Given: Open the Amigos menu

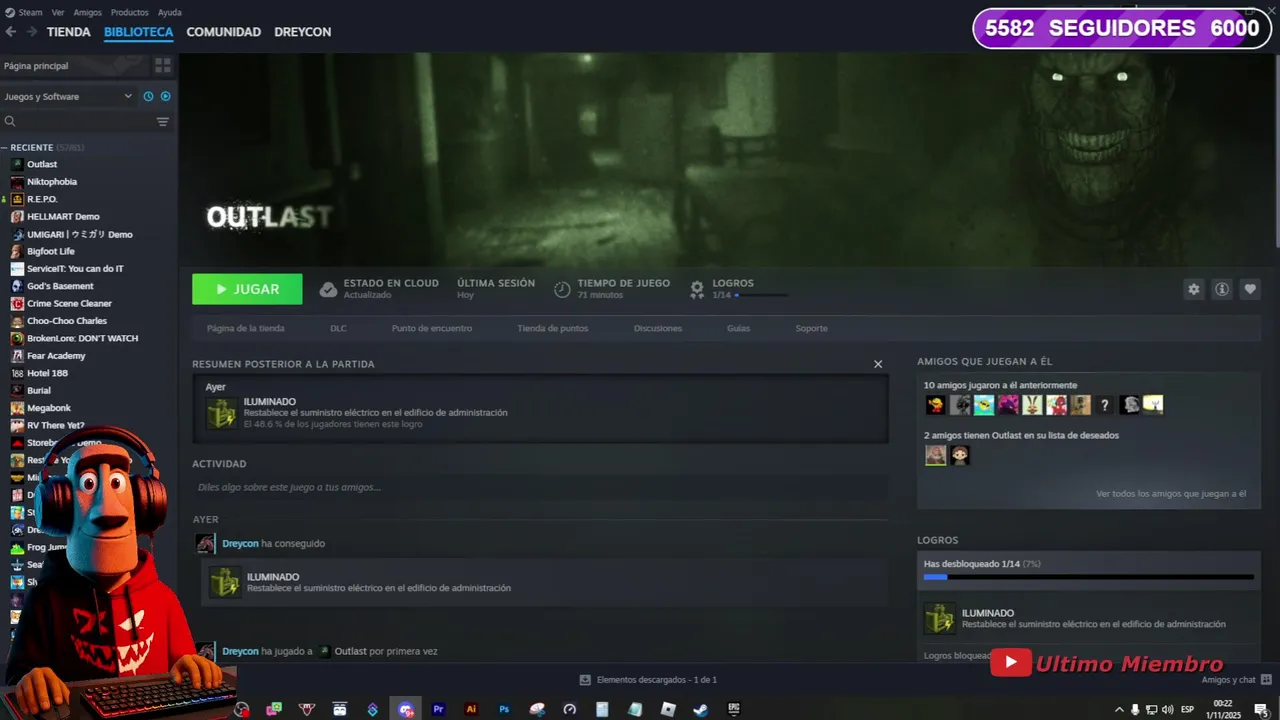Looking at the screenshot, I should click(88, 12).
